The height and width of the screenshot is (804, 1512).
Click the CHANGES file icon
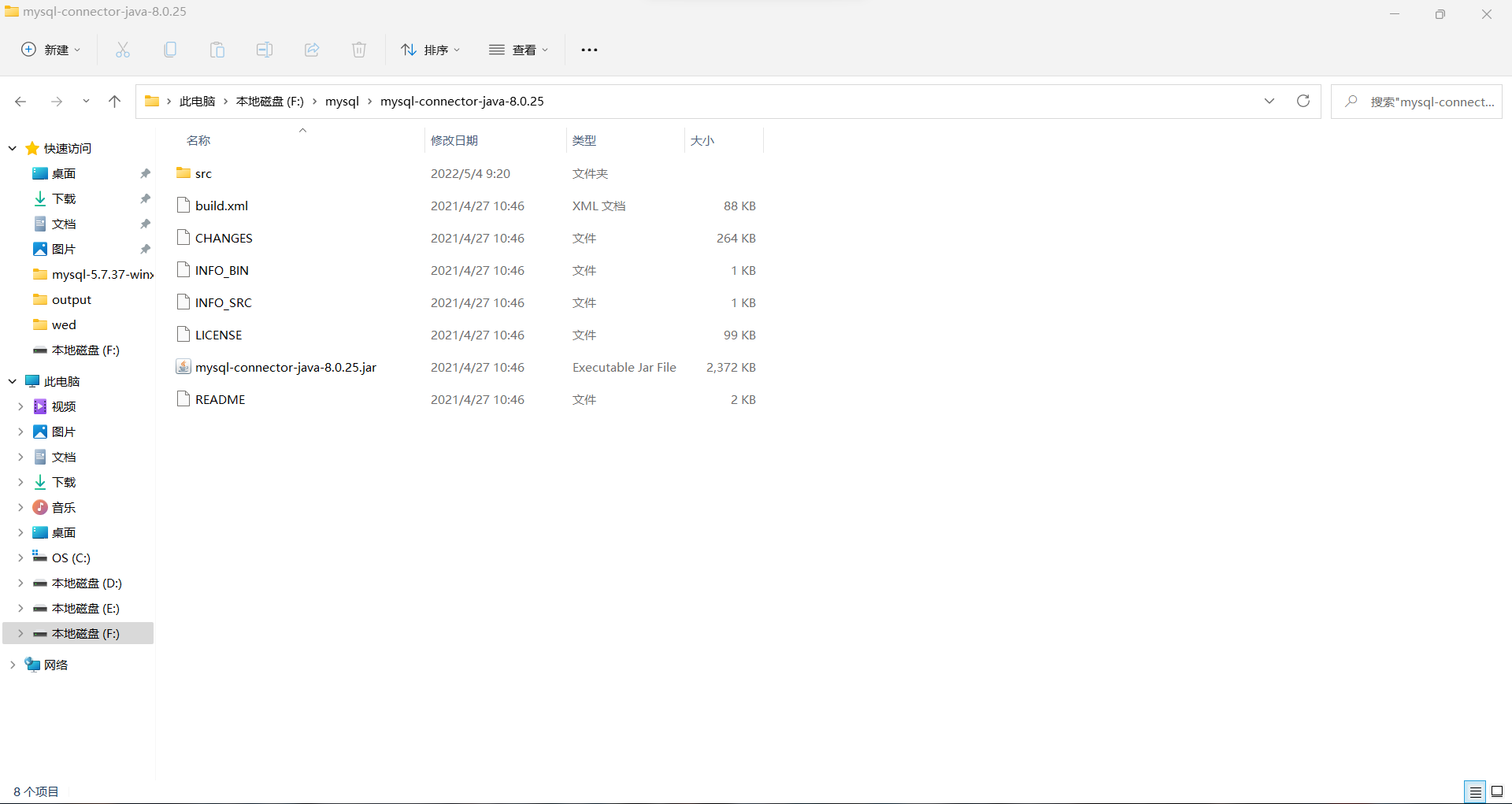[x=183, y=238]
